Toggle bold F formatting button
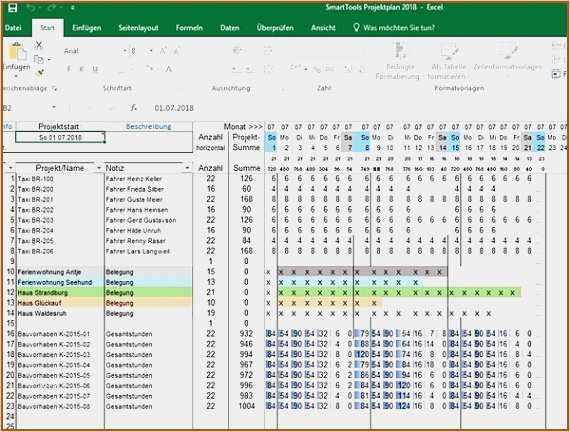 click(69, 69)
